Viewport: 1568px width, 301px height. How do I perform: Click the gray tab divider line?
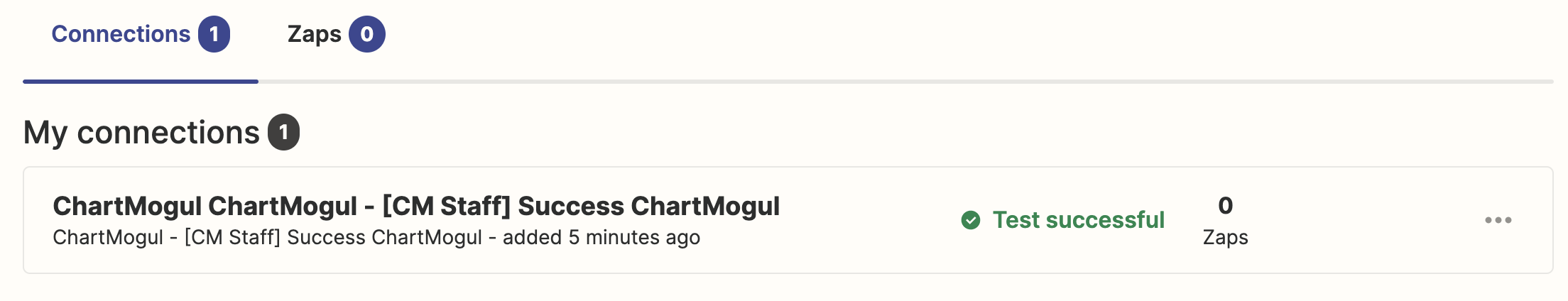(906, 82)
